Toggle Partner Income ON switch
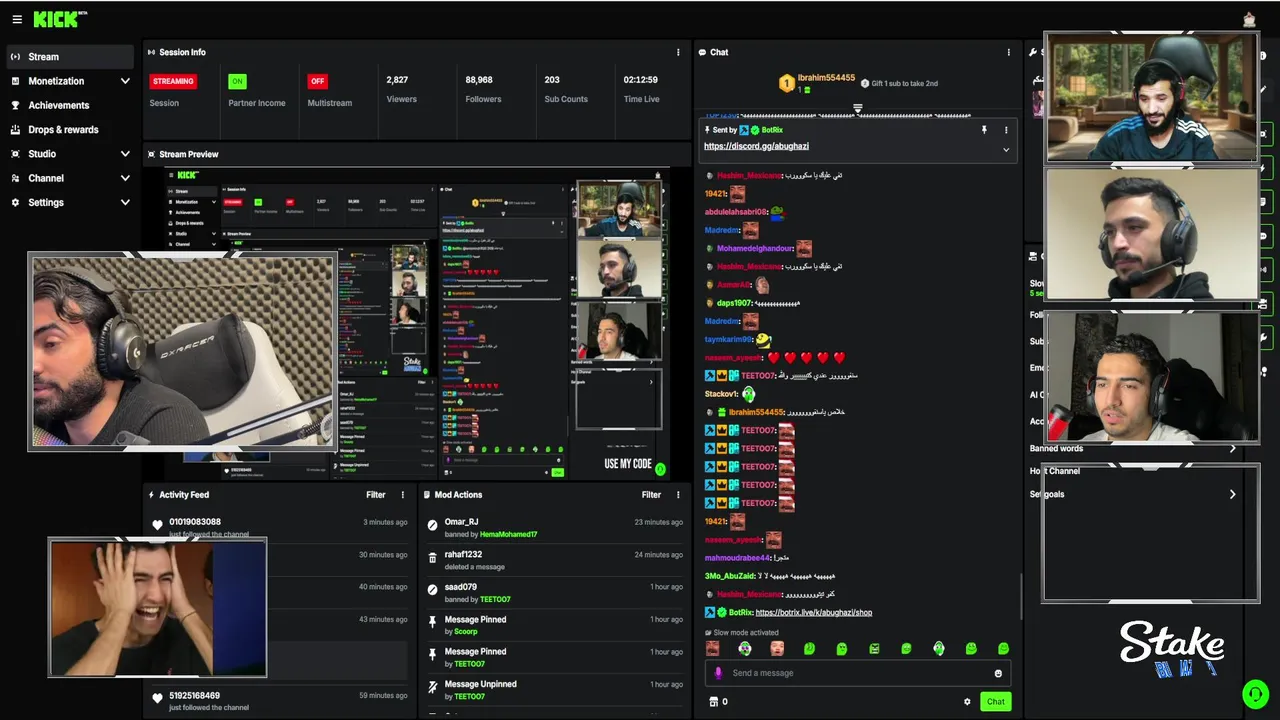Screen dimensions: 1280x720 (x=237, y=81)
